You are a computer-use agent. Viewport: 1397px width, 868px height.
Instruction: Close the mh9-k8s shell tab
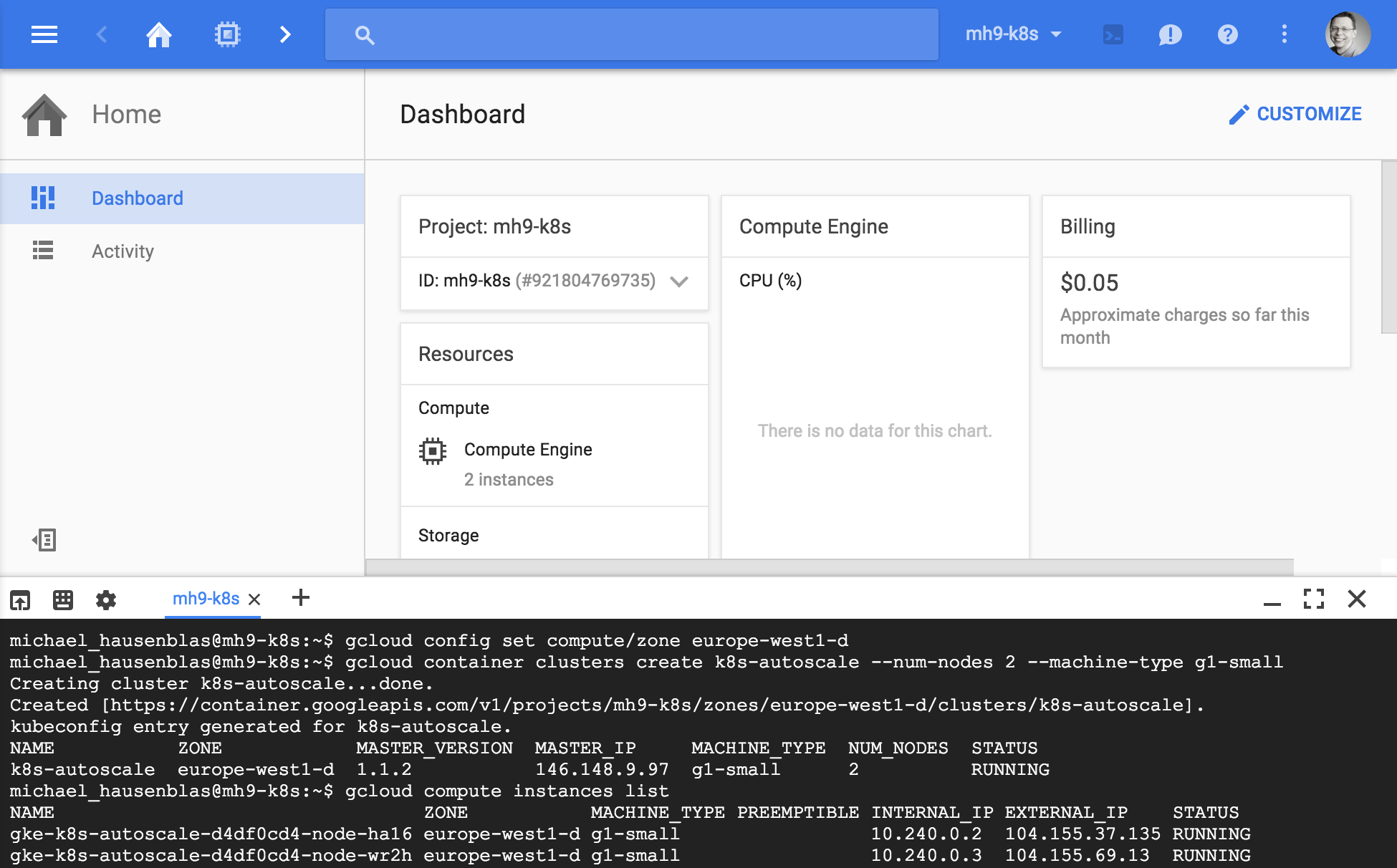(x=254, y=599)
